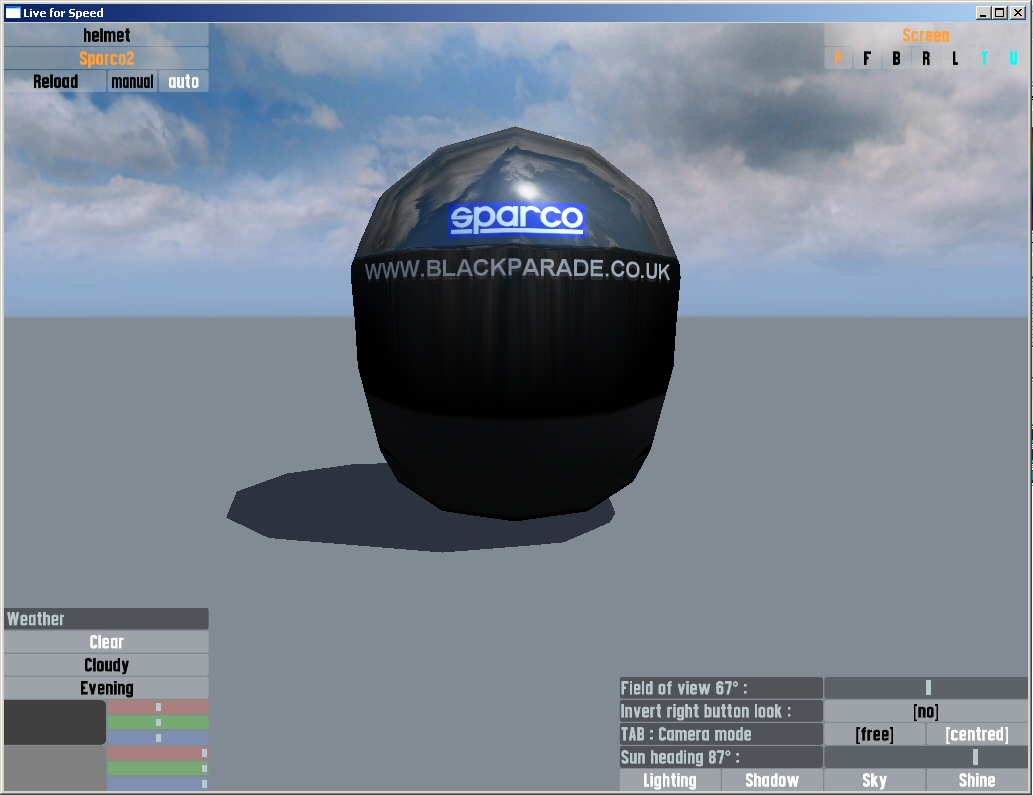This screenshot has height=795, width=1033.
Task: Choose Evening weather
Action: point(106,688)
